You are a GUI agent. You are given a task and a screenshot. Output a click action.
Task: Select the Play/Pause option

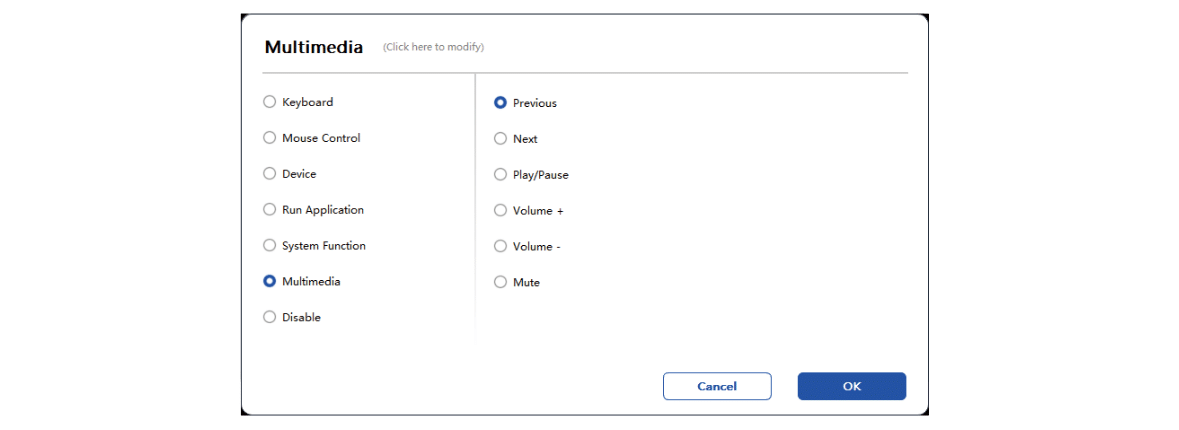coord(500,174)
